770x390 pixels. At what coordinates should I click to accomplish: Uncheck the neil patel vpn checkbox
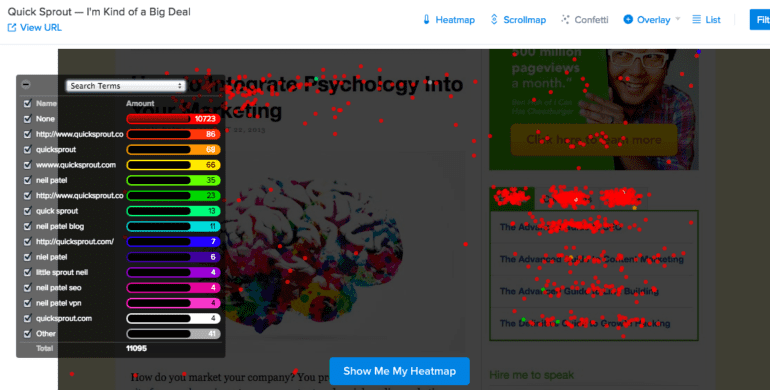(28, 303)
